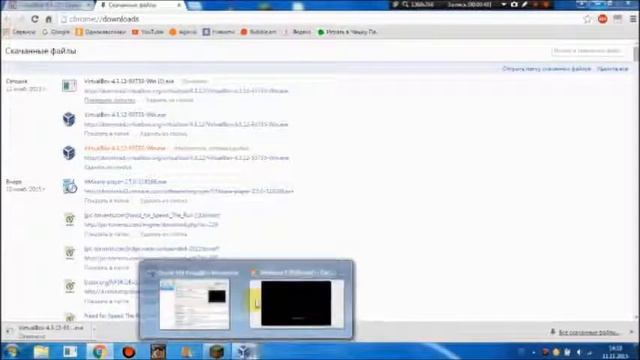Click the Удалить все link
The image size is (640, 360).
coord(612,69)
